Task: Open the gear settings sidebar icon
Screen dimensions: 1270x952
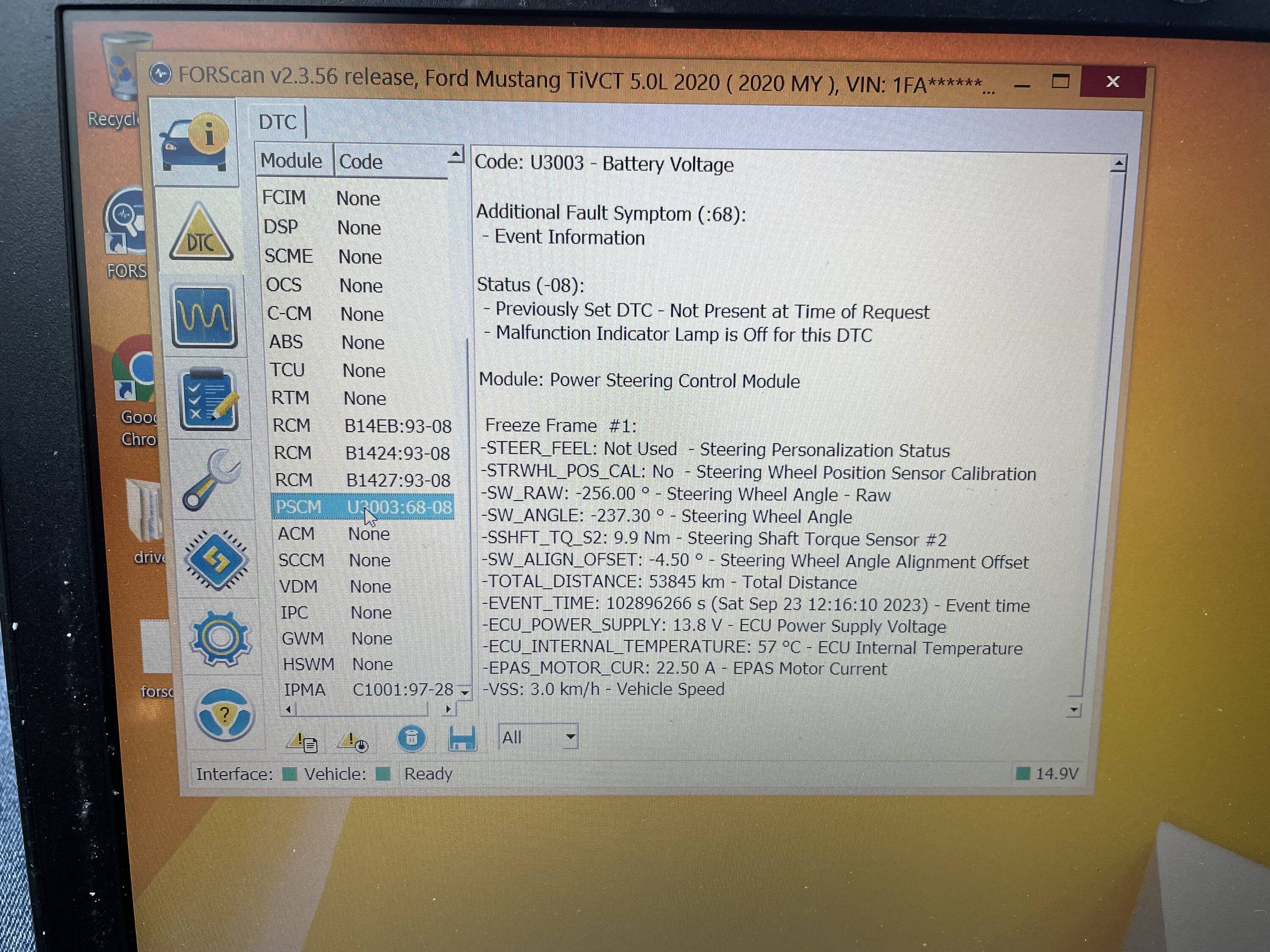Action: click(x=221, y=638)
